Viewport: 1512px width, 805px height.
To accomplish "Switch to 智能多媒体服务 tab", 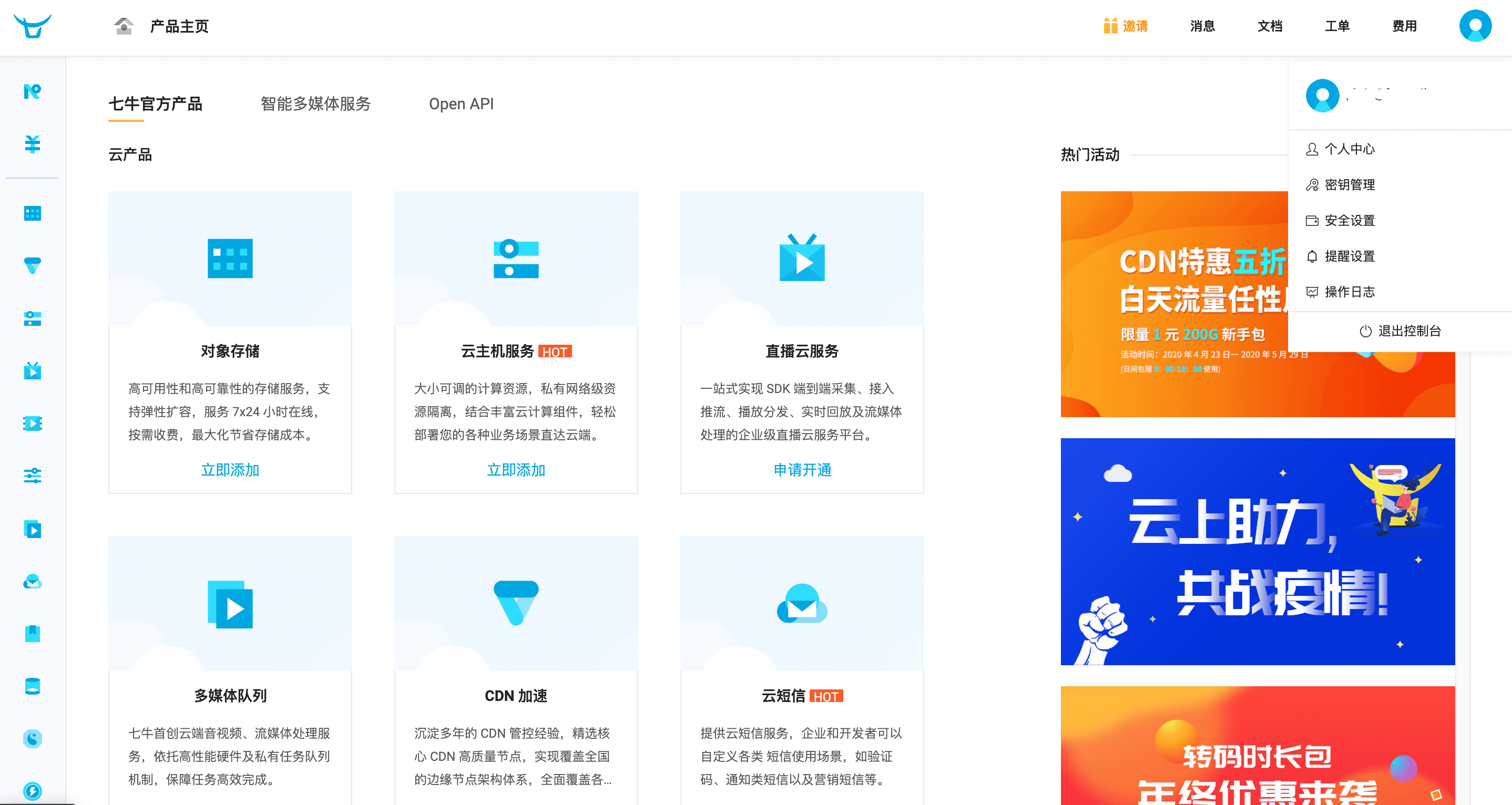I will coord(316,104).
